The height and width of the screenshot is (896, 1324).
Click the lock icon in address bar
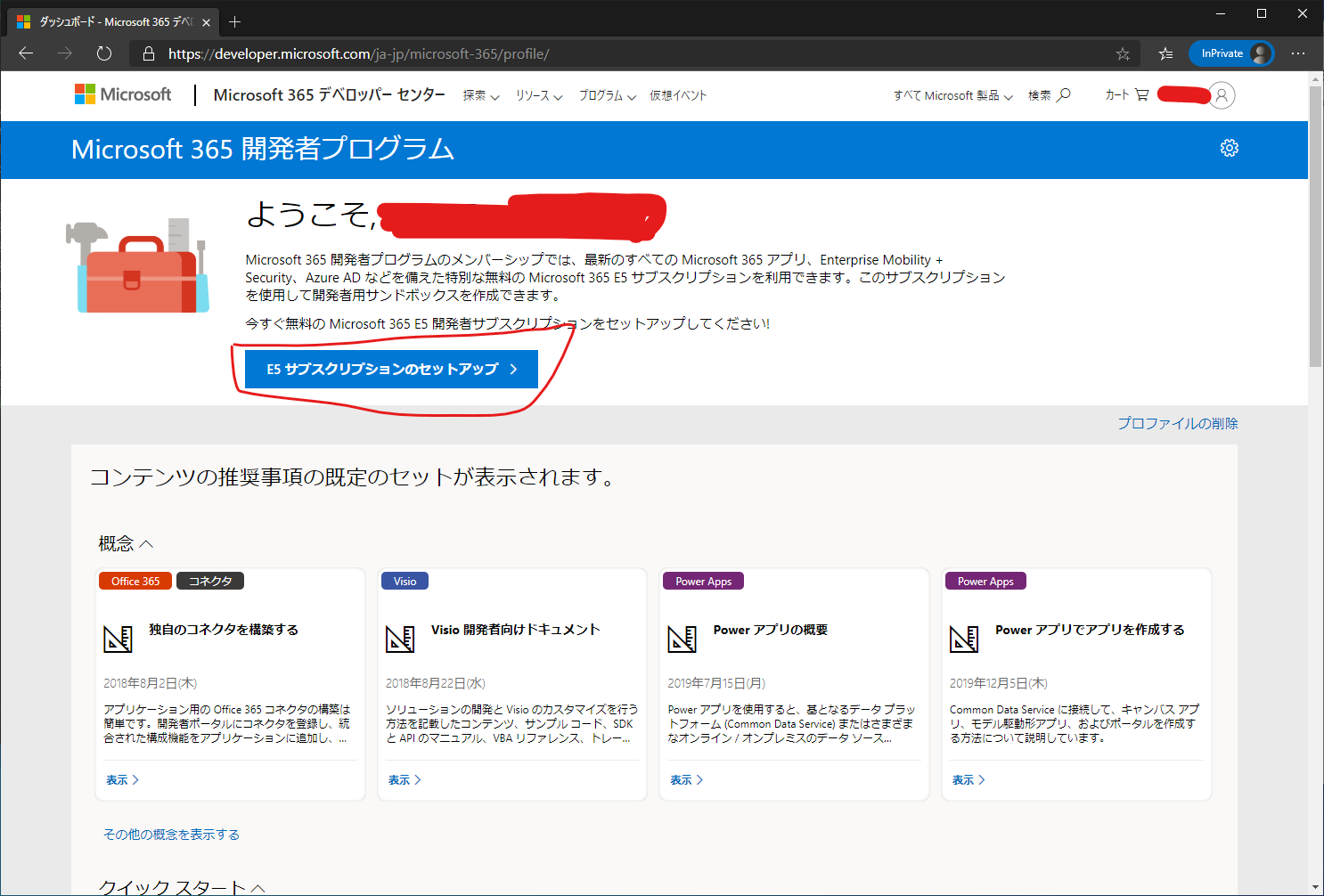click(x=149, y=54)
